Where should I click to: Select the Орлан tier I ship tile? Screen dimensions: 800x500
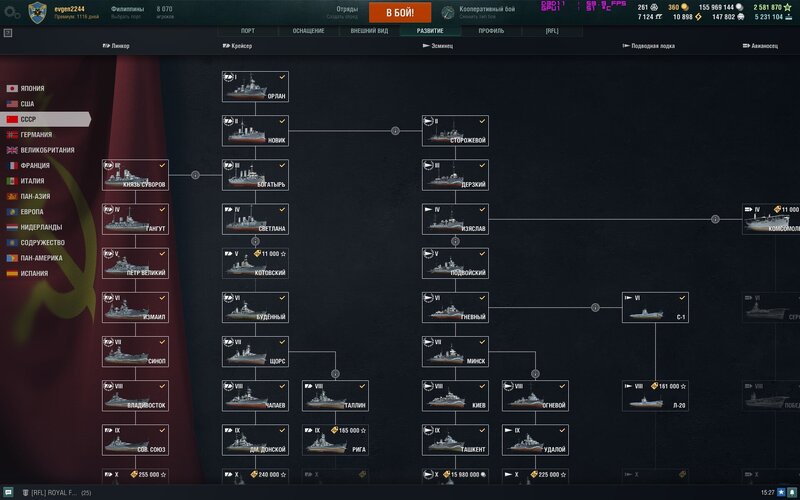click(255, 87)
